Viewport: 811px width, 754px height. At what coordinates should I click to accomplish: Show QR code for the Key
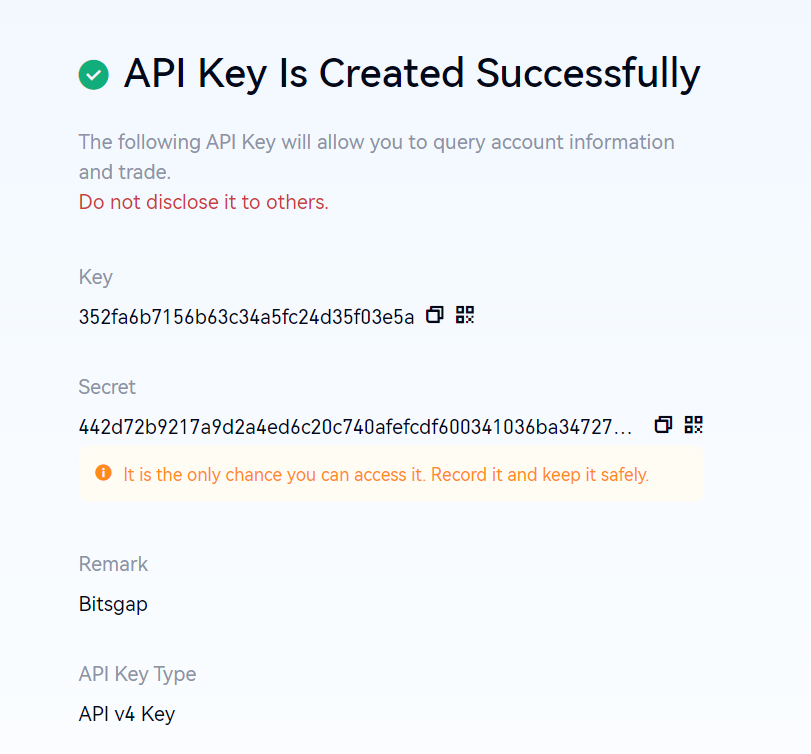coord(465,315)
